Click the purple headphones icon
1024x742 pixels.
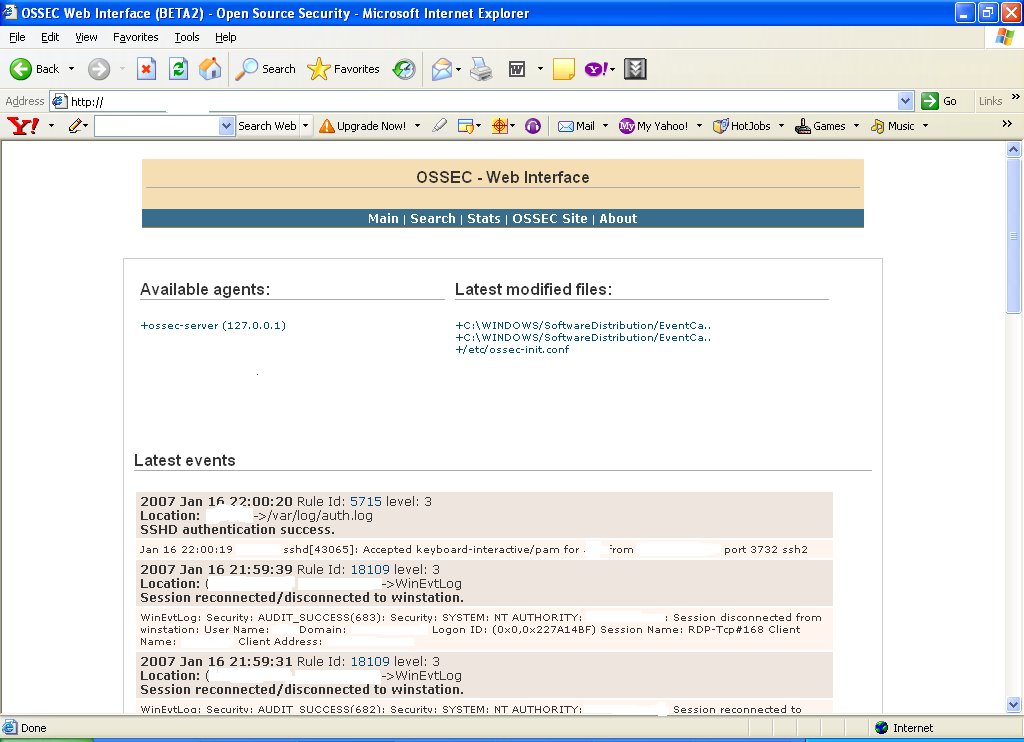[533, 125]
